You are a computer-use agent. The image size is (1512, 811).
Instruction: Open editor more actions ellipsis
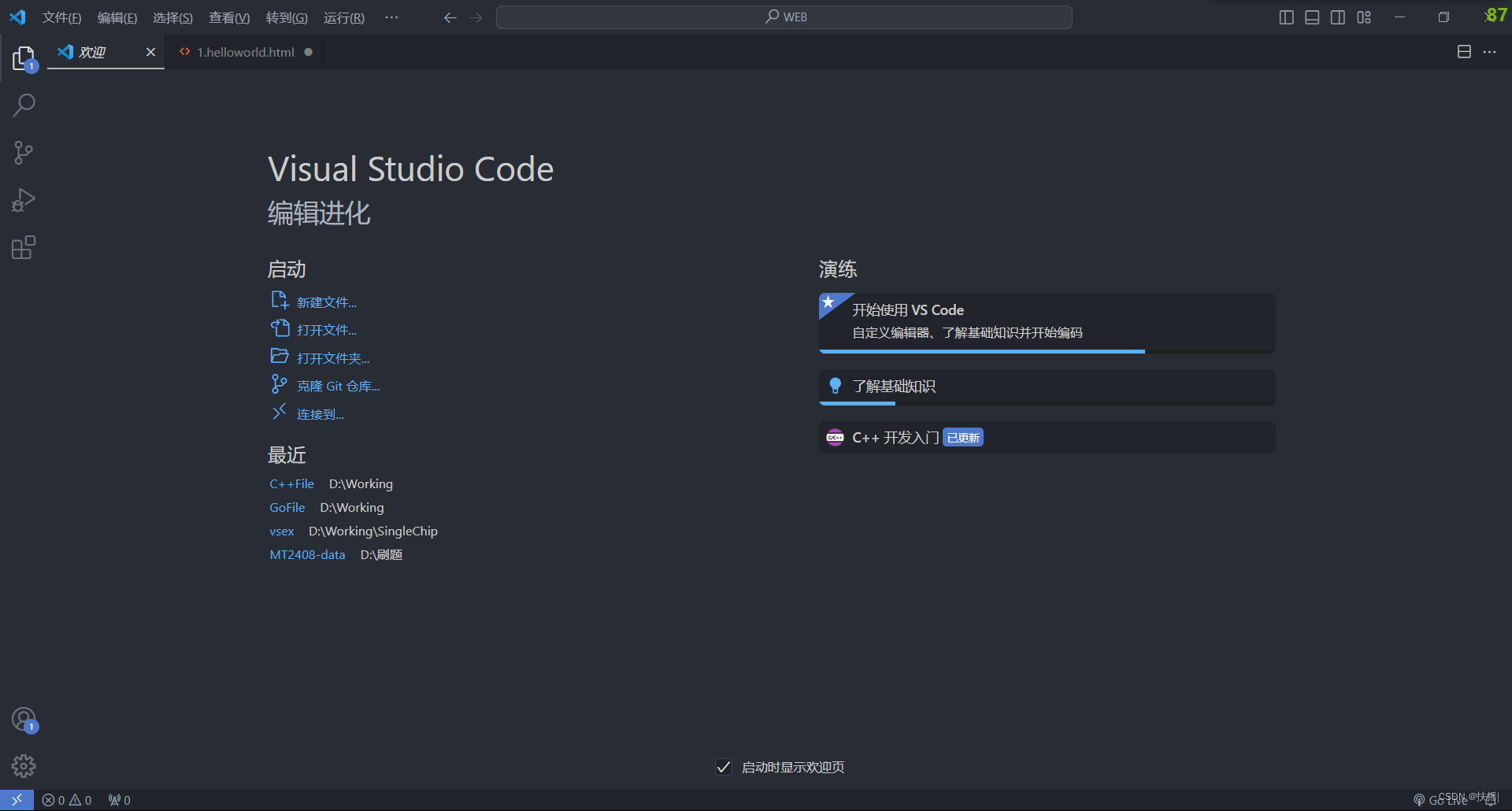point(1489,52)
